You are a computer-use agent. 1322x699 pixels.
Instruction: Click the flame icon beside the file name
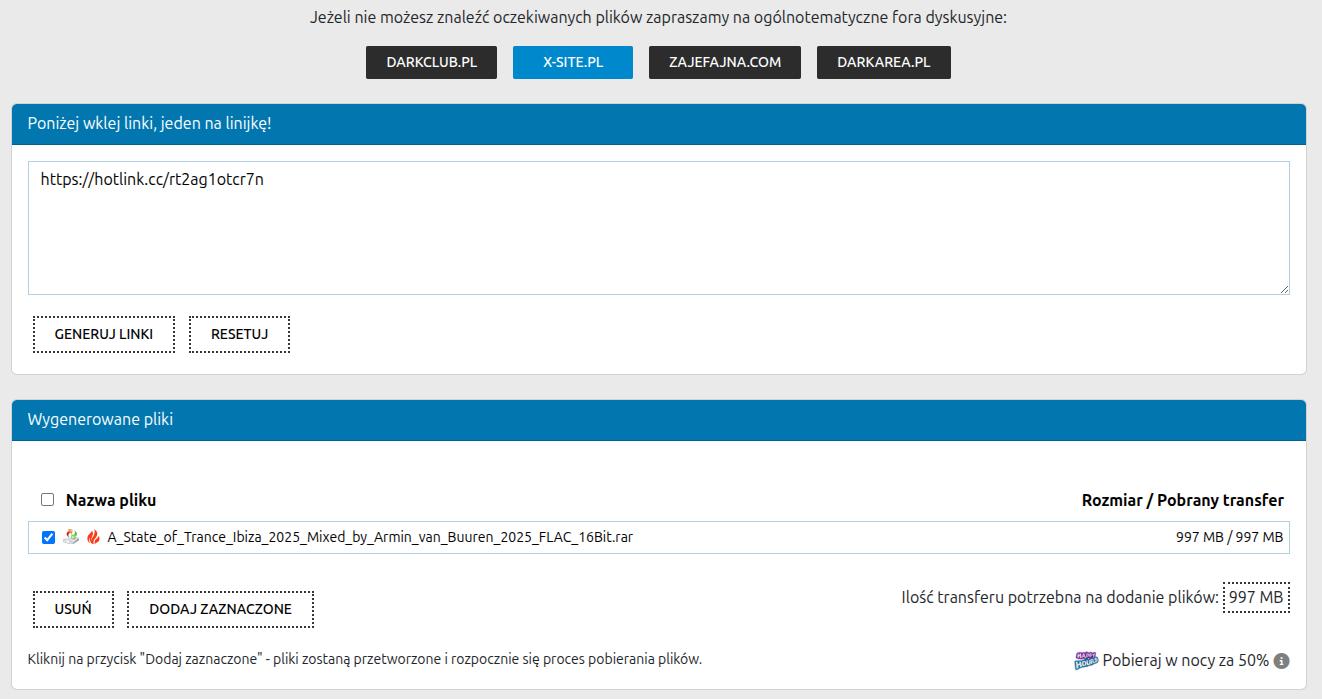[93, 537]
